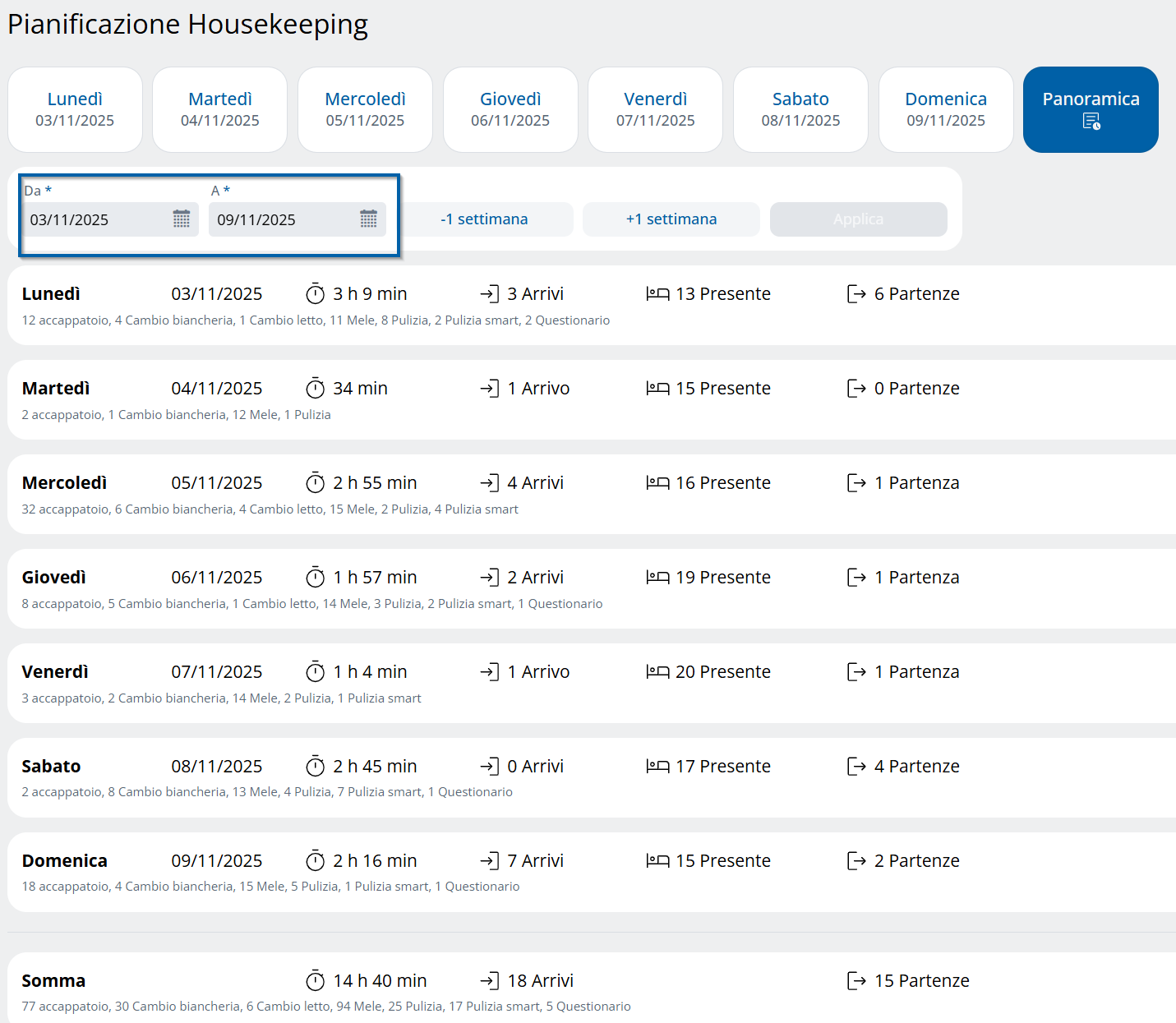Open the calendar picker for Da date
This screenshot has width=1176, height=1023.
pyautogui.click(x=182, y=219)
